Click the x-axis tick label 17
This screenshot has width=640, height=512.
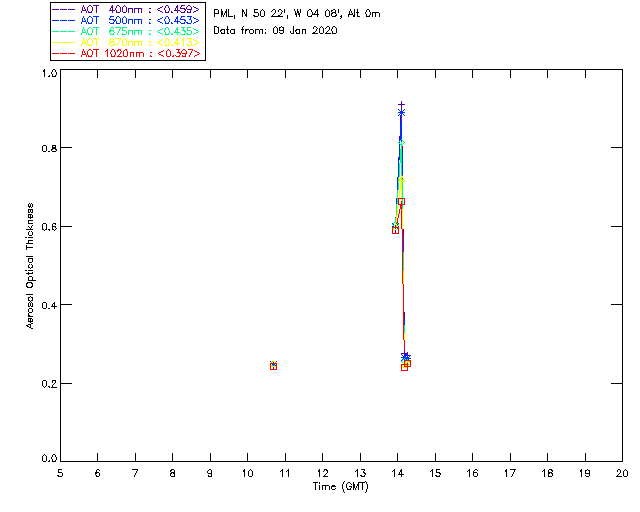point(510,473)
